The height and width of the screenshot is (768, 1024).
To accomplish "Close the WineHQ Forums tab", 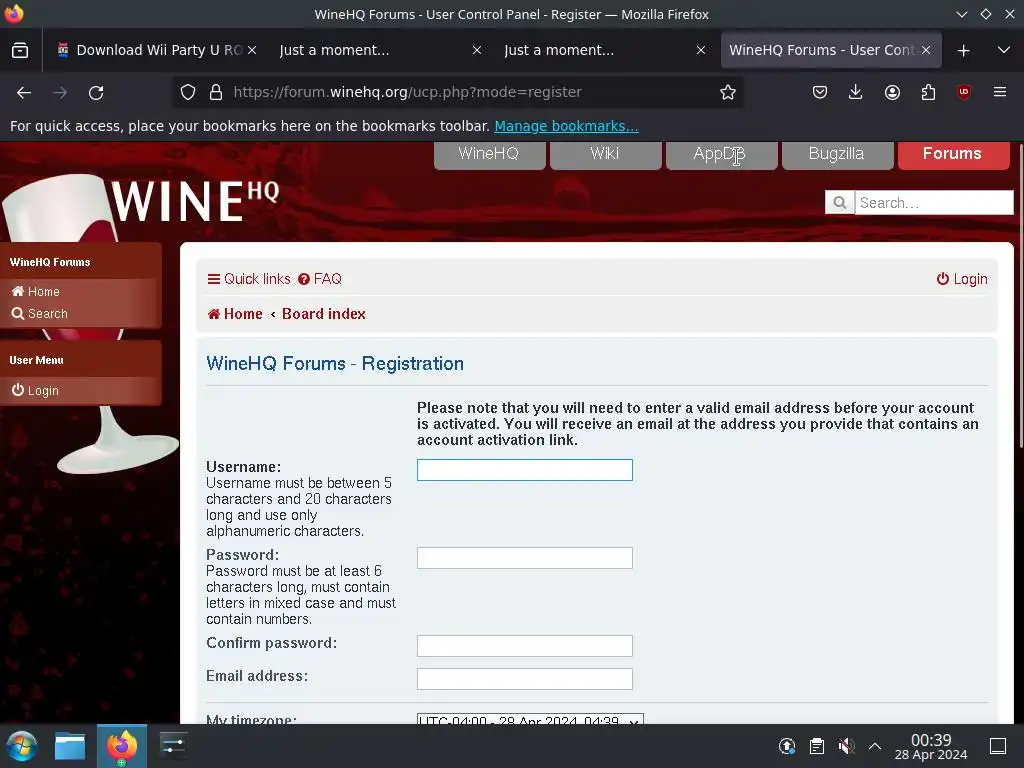I will pos(925,50).
